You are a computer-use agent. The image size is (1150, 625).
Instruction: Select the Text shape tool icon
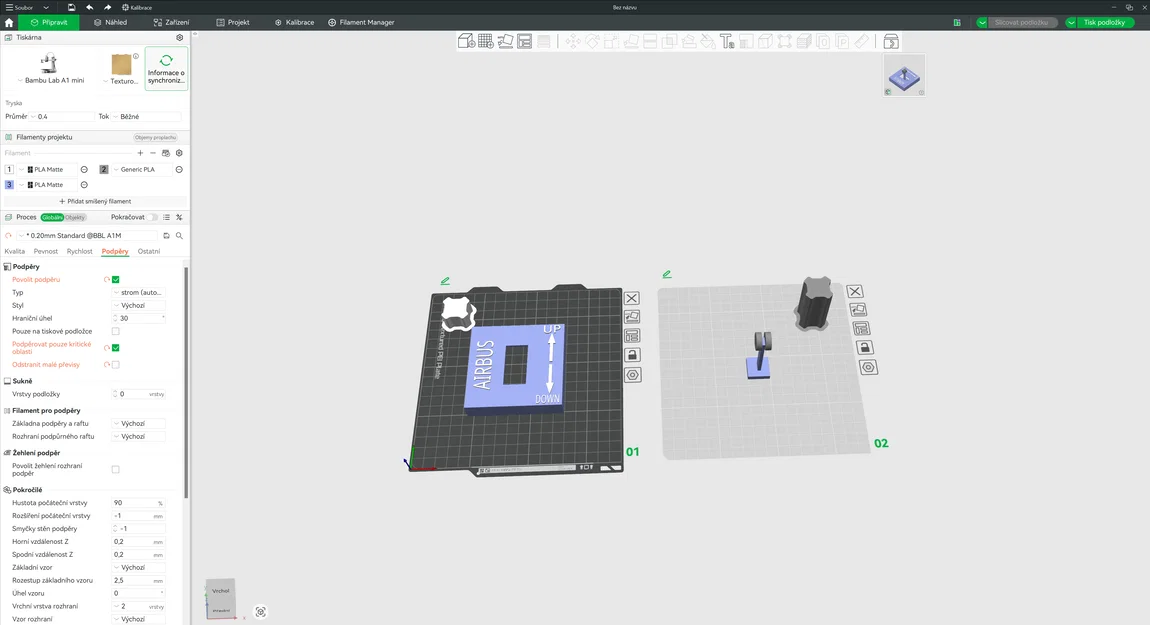tap(727, 41)
